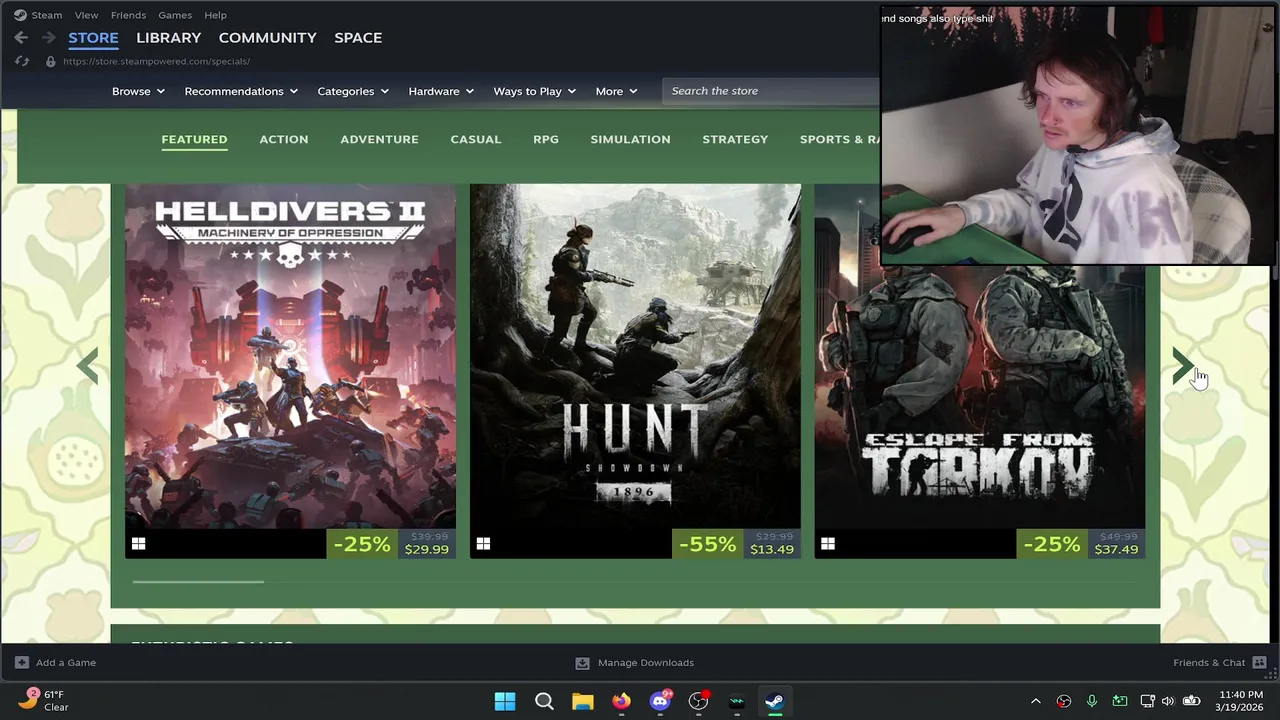The width and height of the screenshot is (1280, 720).
Task: Click the microphone icon in the system tray
Action: (x=1092, y=701)
